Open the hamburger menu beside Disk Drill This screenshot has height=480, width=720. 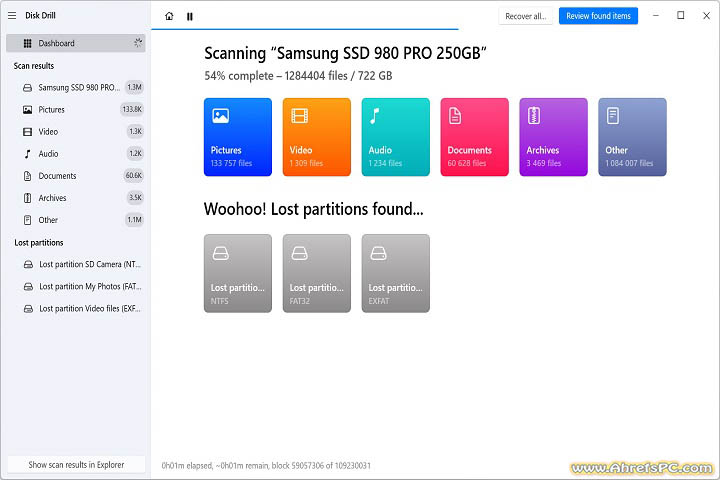pos(12,16)
